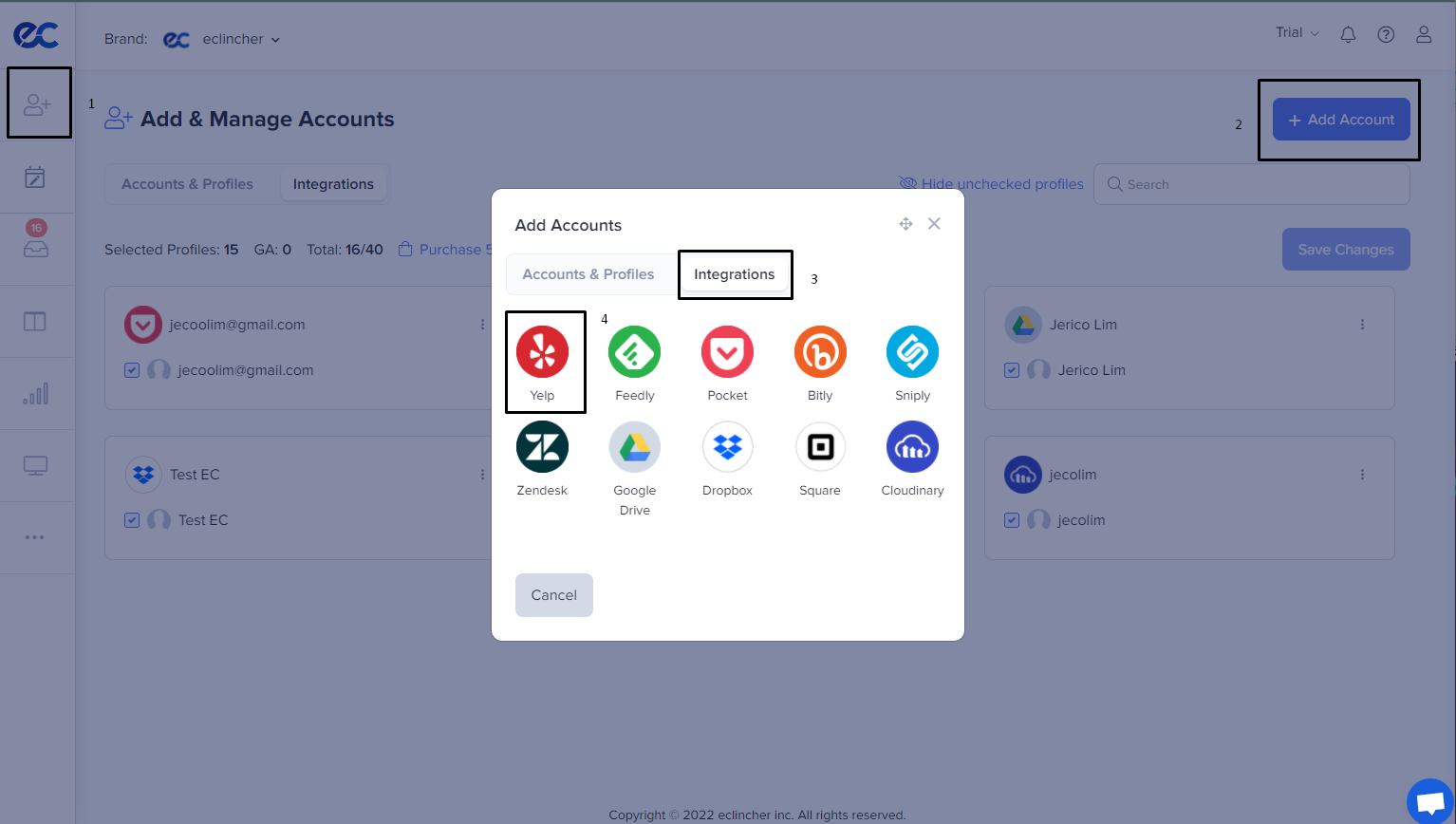Click the jecolim Cloudinary account avatar
1456x824 pixels.
tap(1023, 475)
